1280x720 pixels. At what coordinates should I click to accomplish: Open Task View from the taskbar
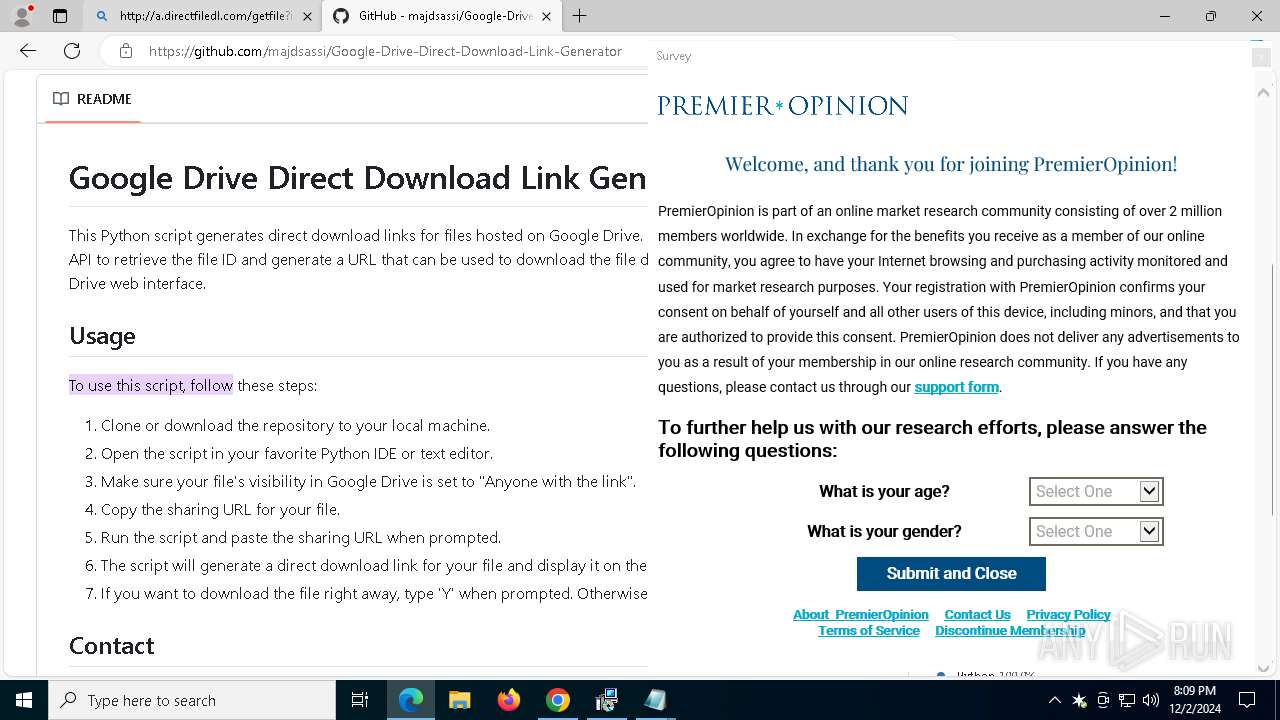360,700
